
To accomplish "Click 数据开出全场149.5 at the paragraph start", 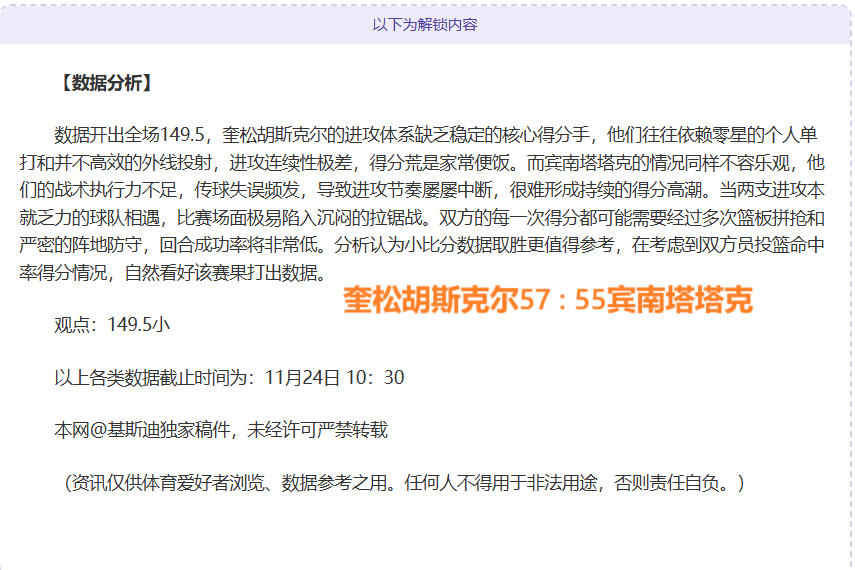I will pos(130,135).
